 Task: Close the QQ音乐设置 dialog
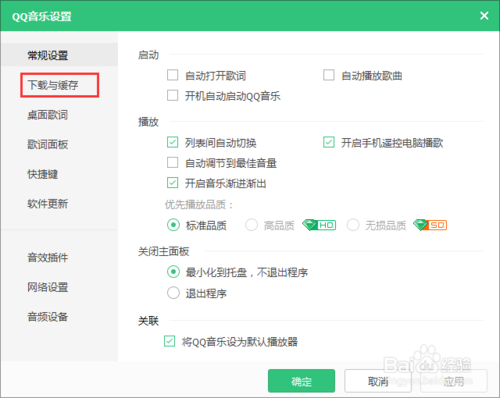(x=484, y=16)
